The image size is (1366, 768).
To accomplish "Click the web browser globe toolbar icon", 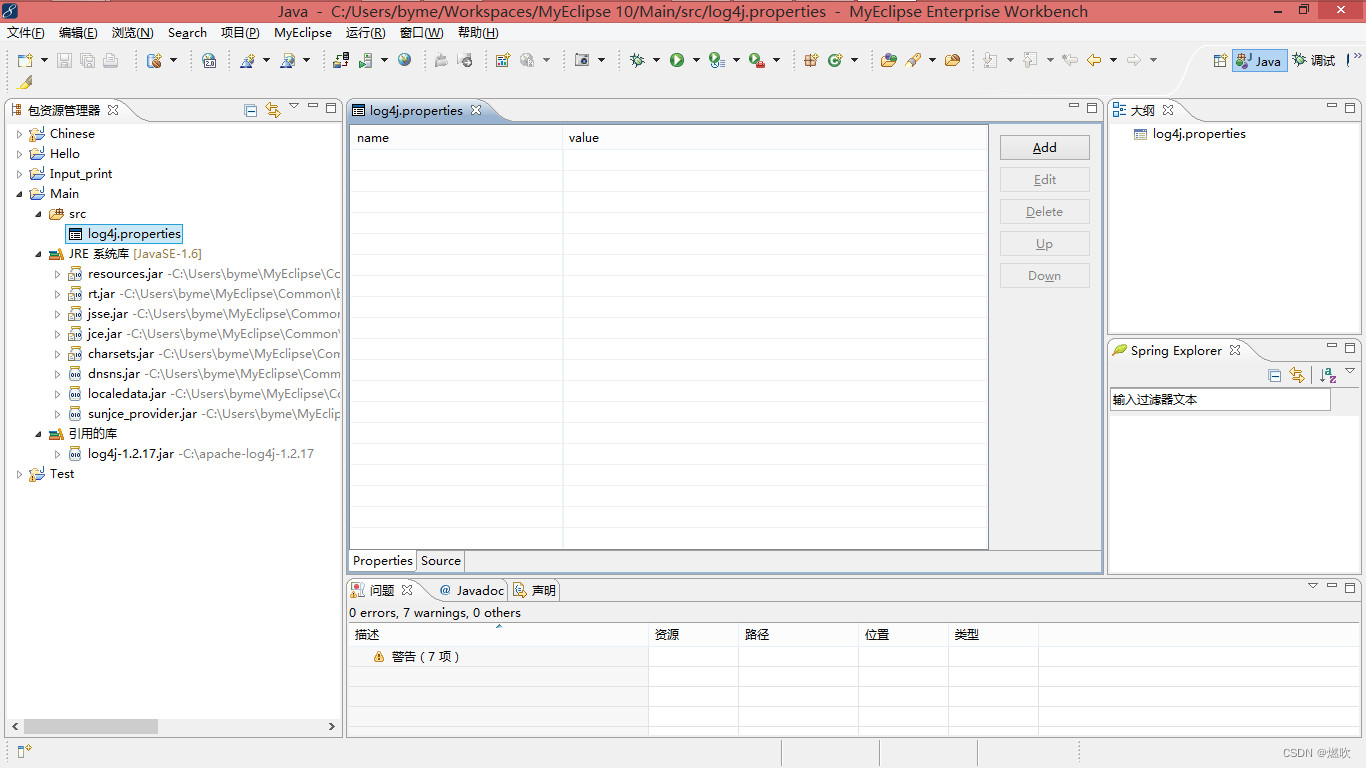I will point(404,60).
